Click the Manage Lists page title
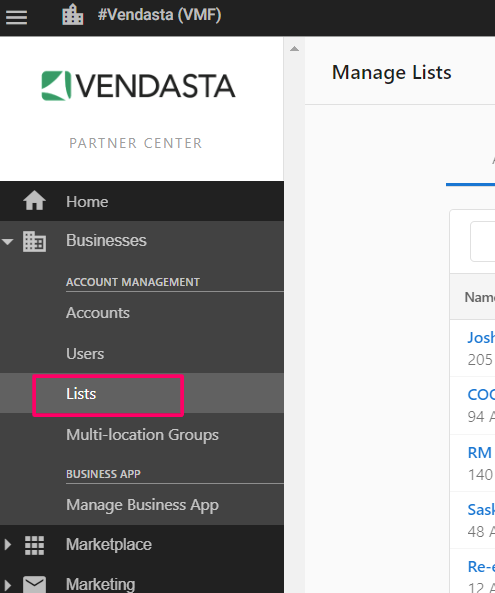495x593 pixels. point(391,72)
